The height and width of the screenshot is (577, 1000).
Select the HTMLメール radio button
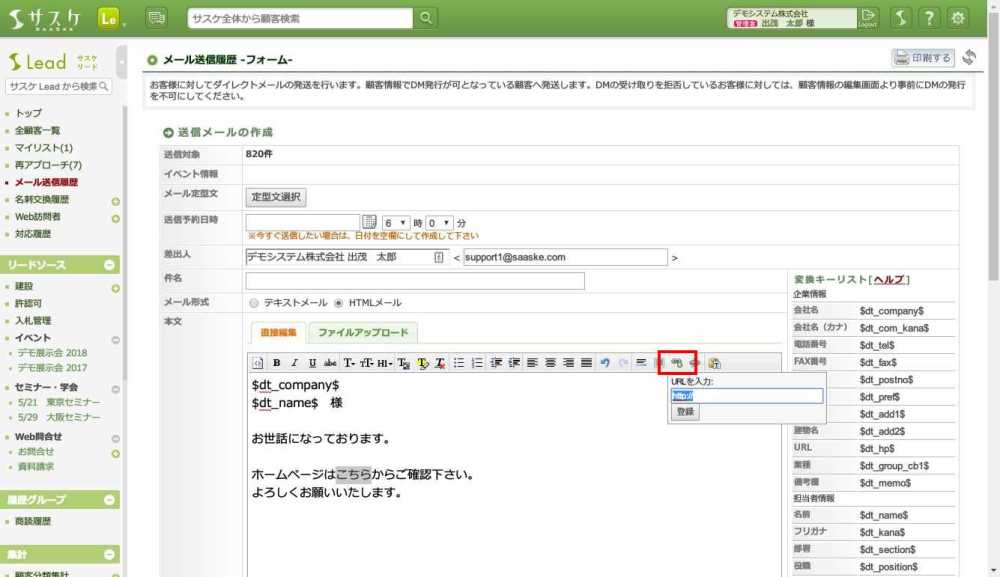(x=338, y=303)
